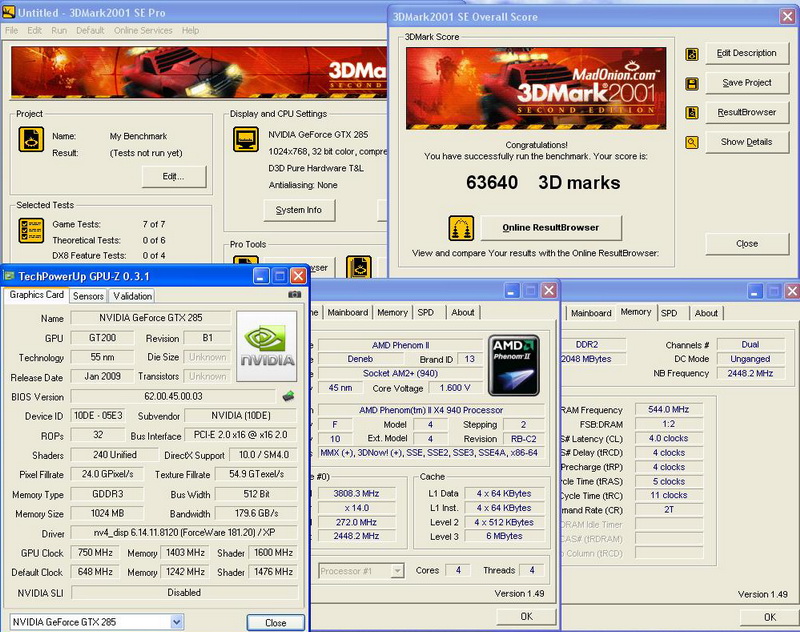The image size is (800, 632).
Task: Open the Help menu in 3DMark2001
Action: 190,31
